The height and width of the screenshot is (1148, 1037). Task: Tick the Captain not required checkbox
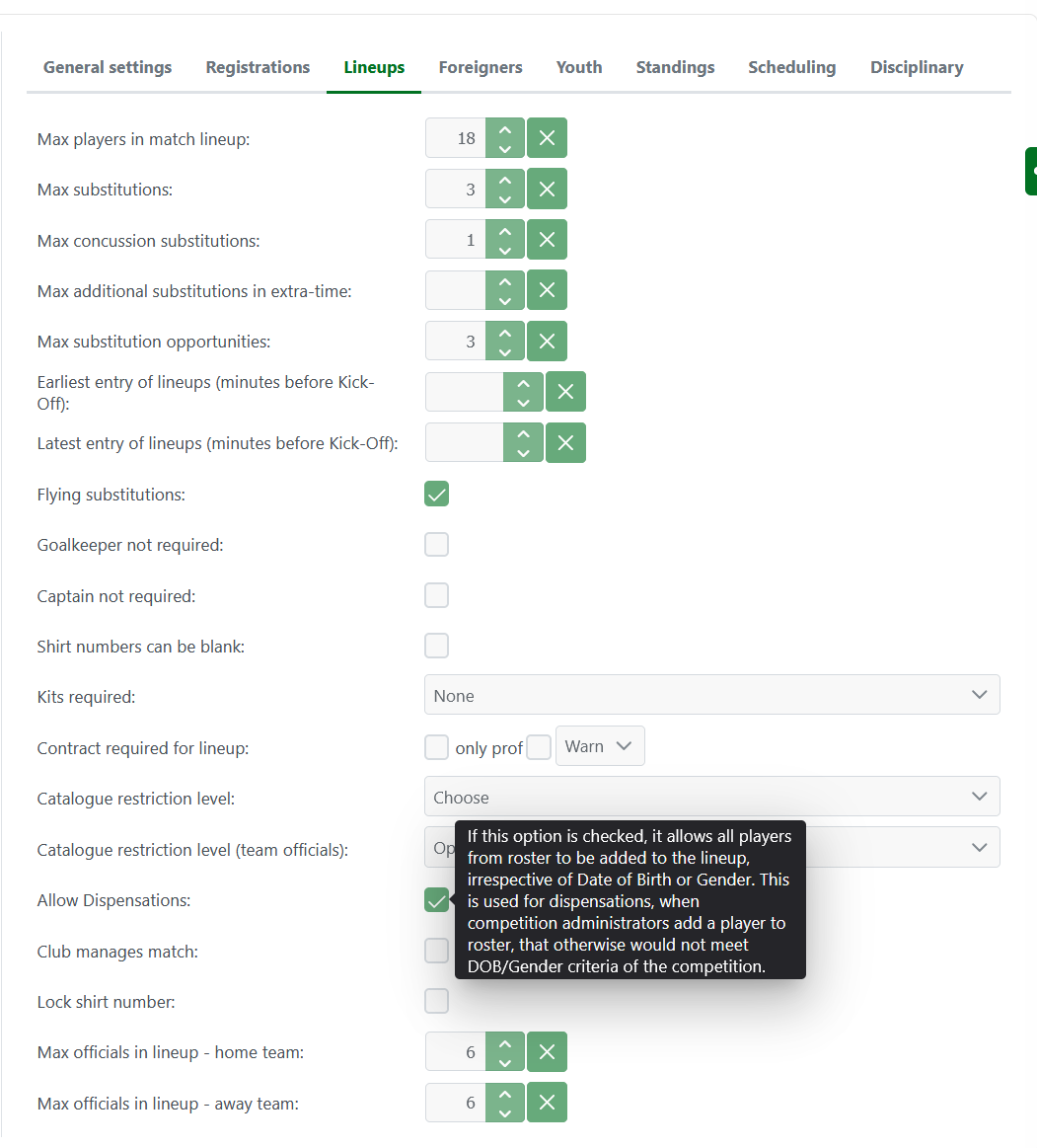click(436, 595)
